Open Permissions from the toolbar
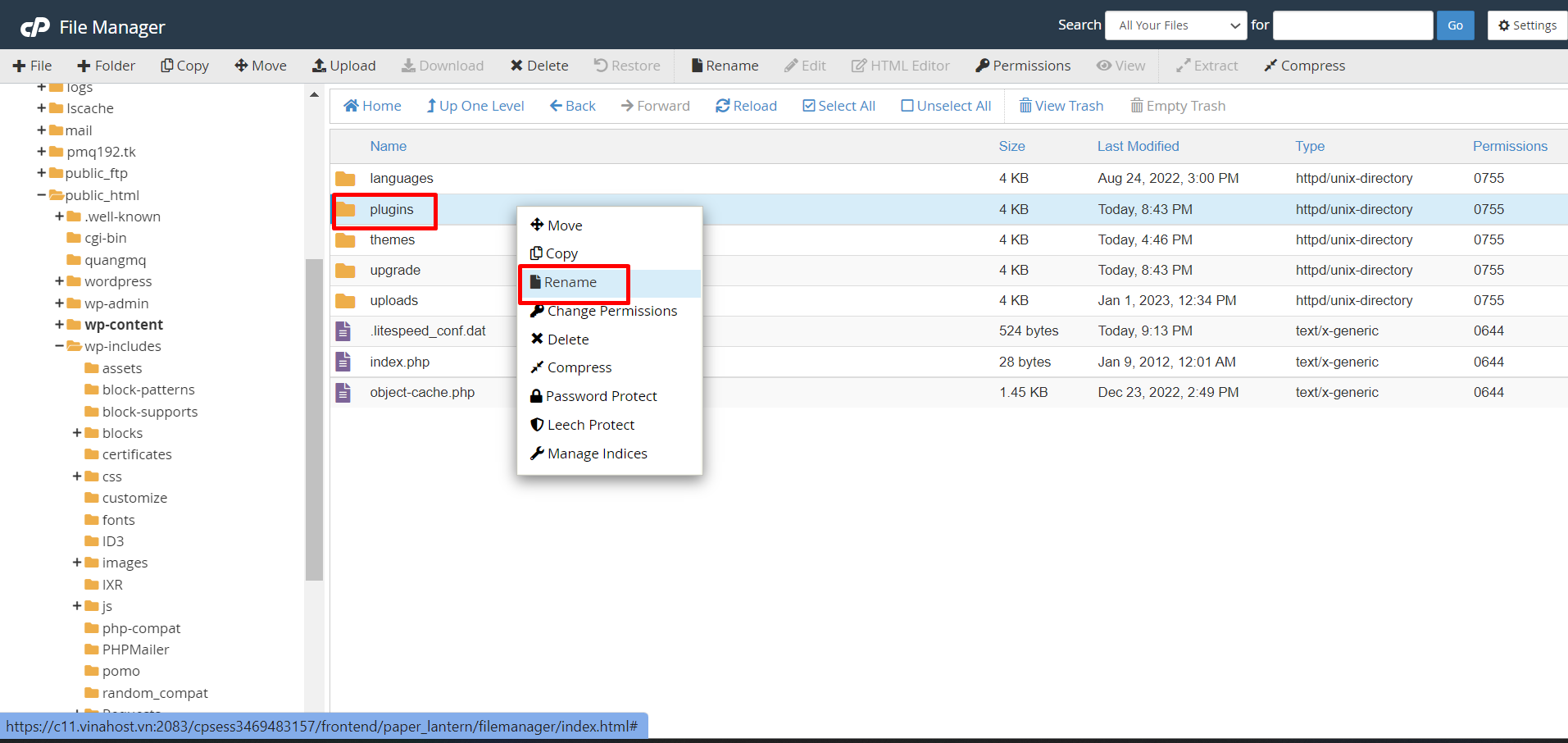Screen dimensions: 1568x743 1022,66
